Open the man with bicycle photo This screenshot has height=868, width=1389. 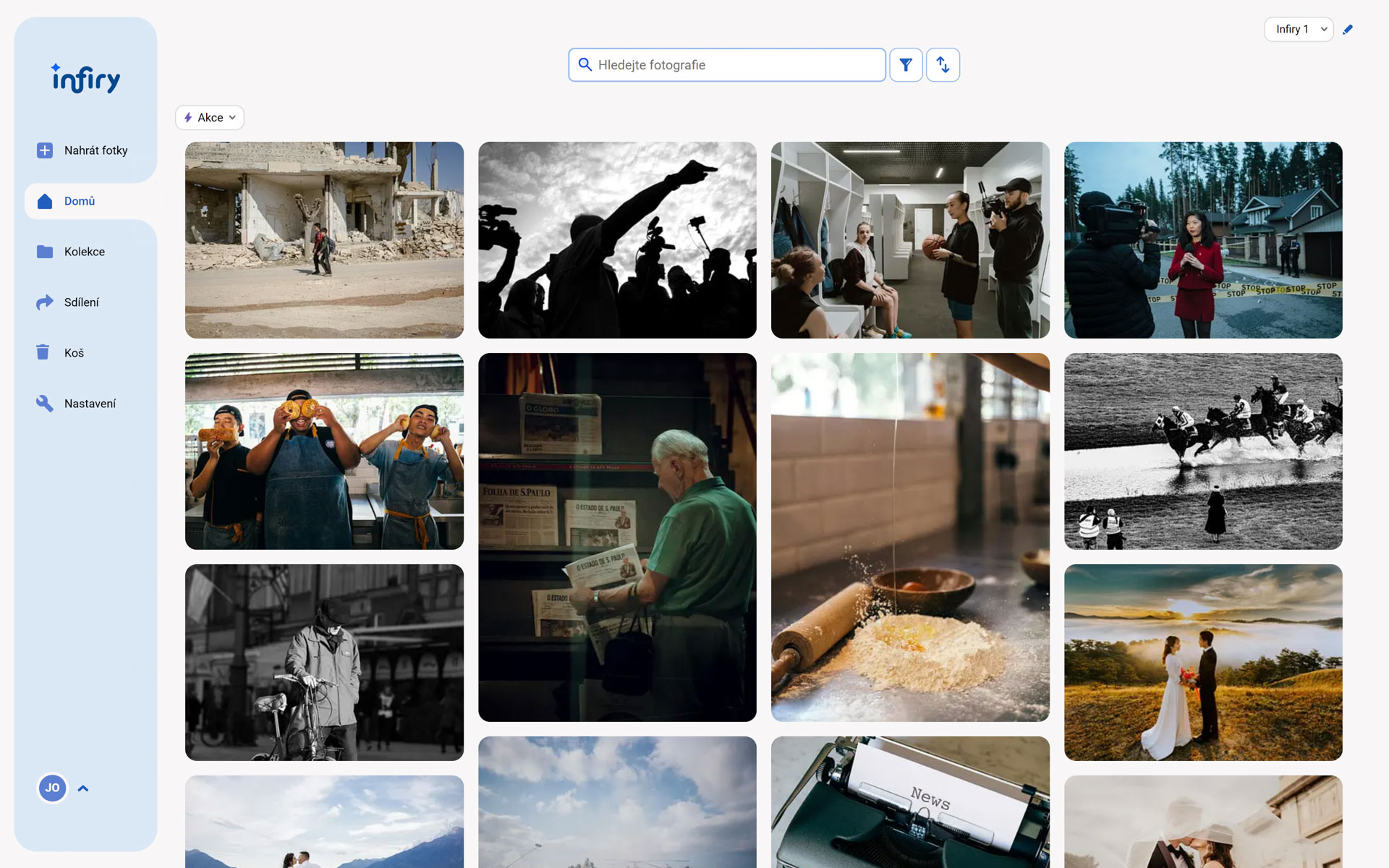click(324, 663)
